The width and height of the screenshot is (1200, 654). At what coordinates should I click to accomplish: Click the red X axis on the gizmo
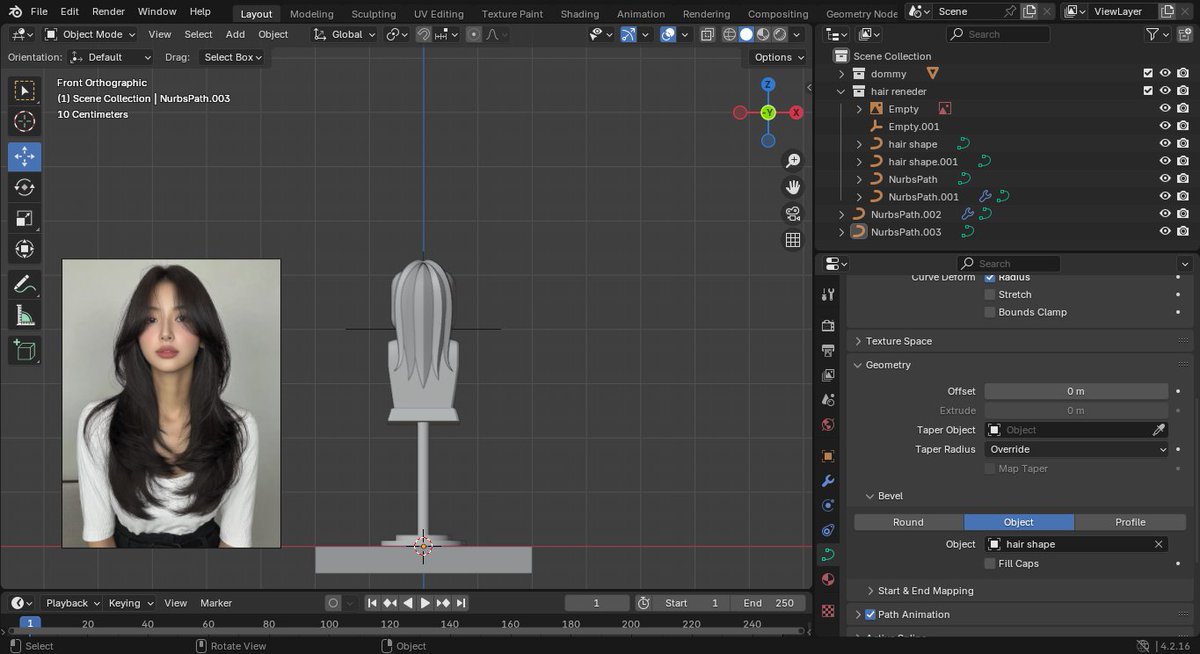pos(797,113)
